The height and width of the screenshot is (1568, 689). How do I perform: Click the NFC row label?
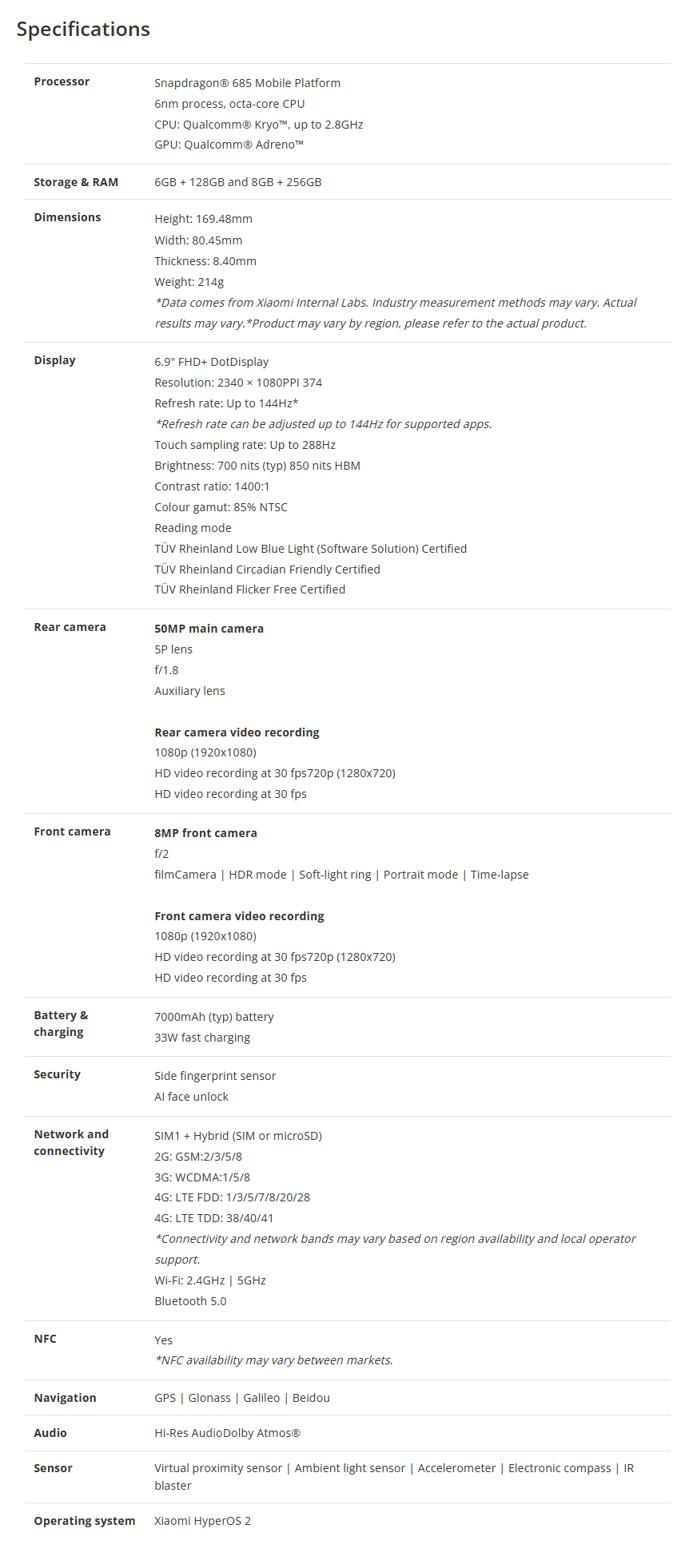click(45, 1339)
